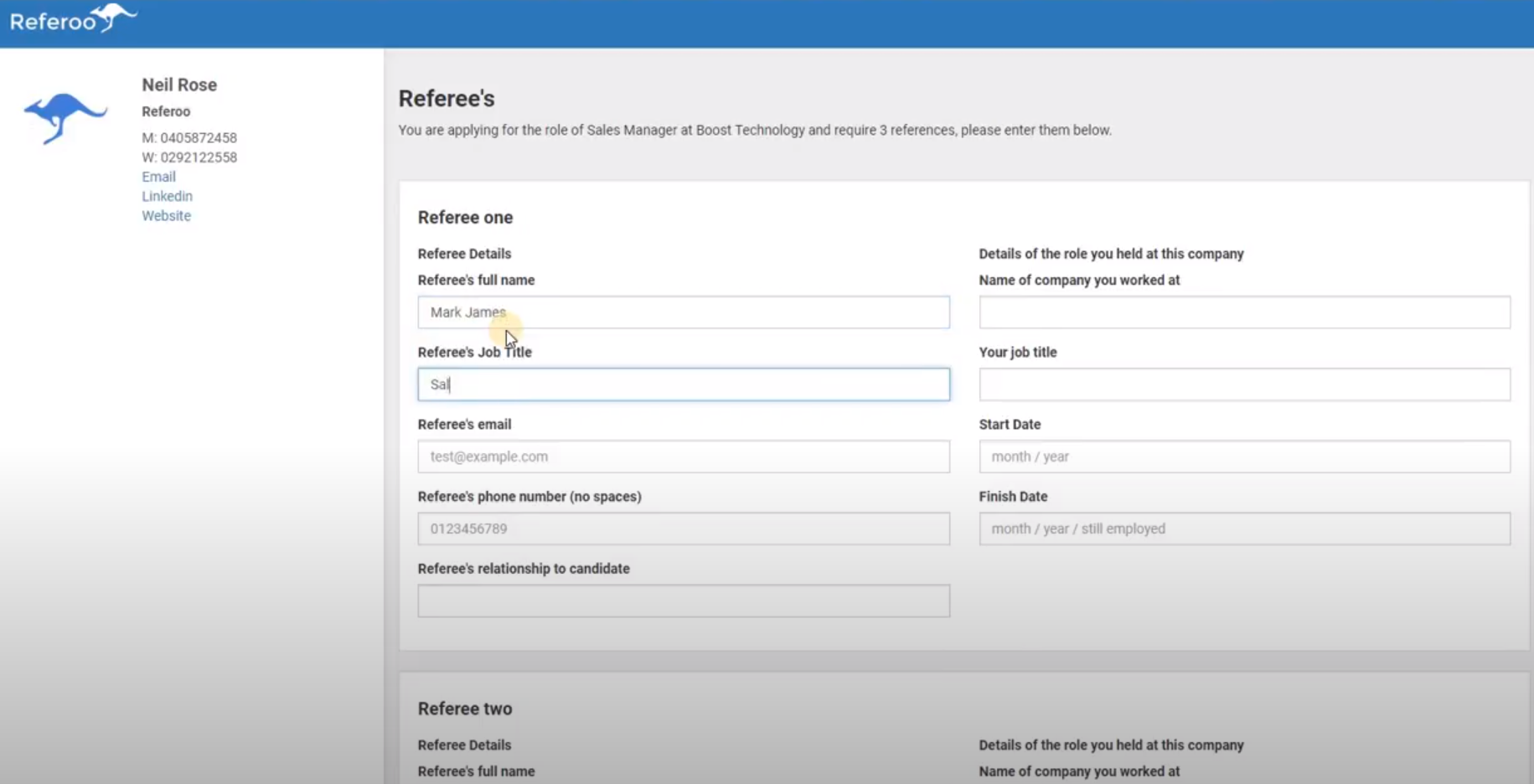Click the Referee one section heading
1534x784 pixels.
pyautogui.click(x=465, y=217)
